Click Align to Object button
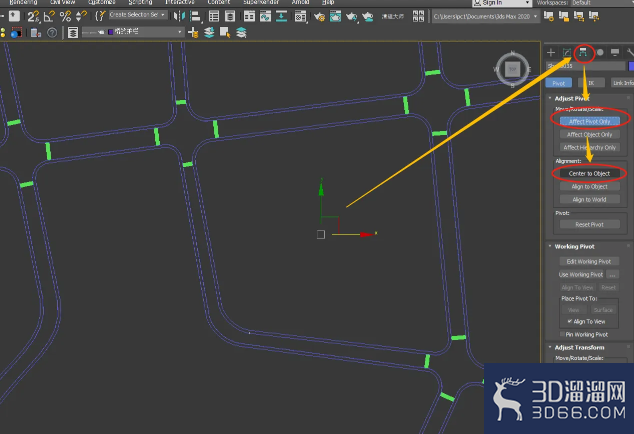Viewport: 634px width, 434px height. (590, 186)
